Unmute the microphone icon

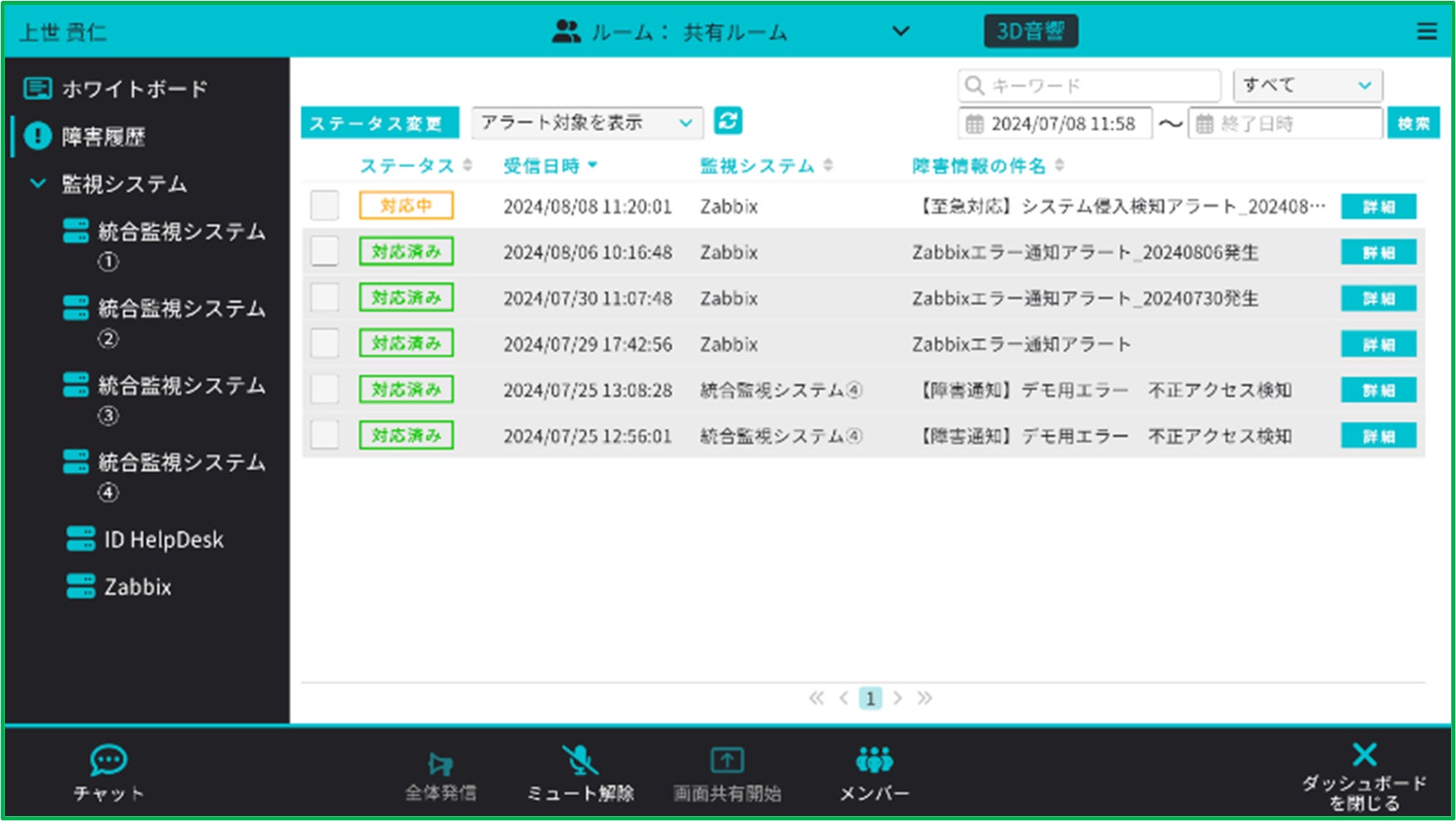coord(579,760)
